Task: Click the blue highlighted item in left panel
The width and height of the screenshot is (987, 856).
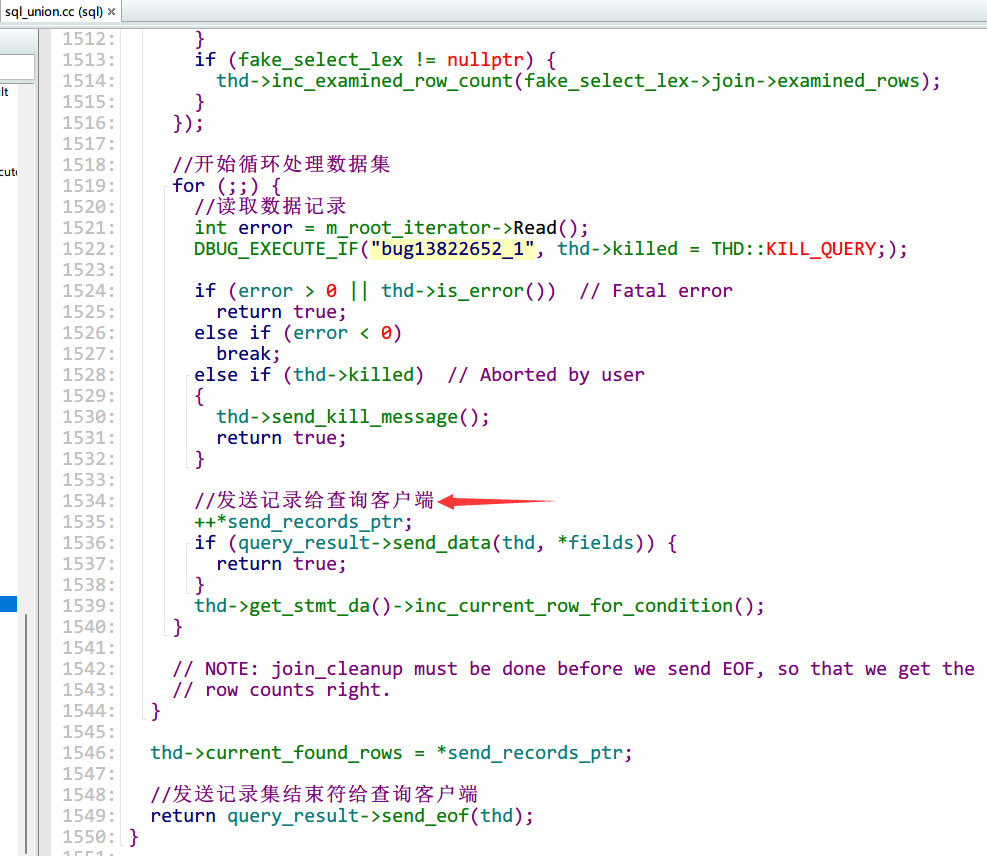Action: click(8, 604)
